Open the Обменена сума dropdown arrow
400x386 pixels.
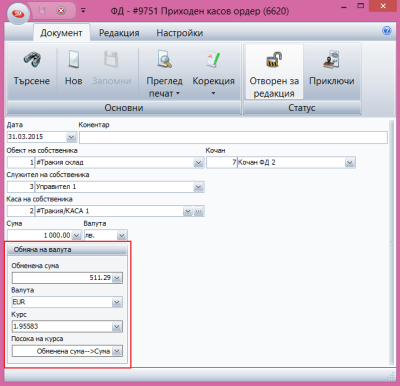pyautogui.click(x=117, y=278)
